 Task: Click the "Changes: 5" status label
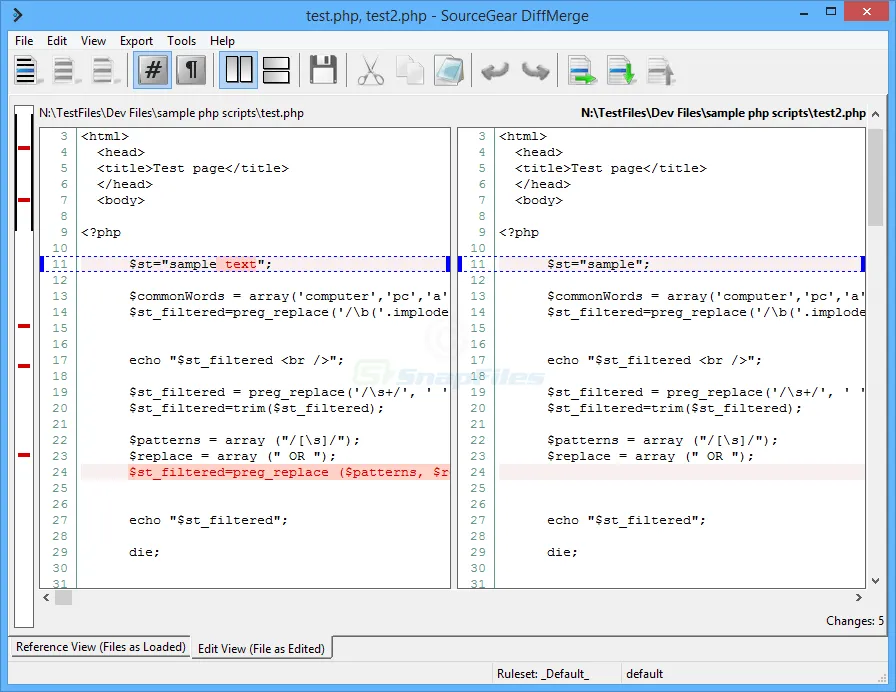(x=855, y=621)
